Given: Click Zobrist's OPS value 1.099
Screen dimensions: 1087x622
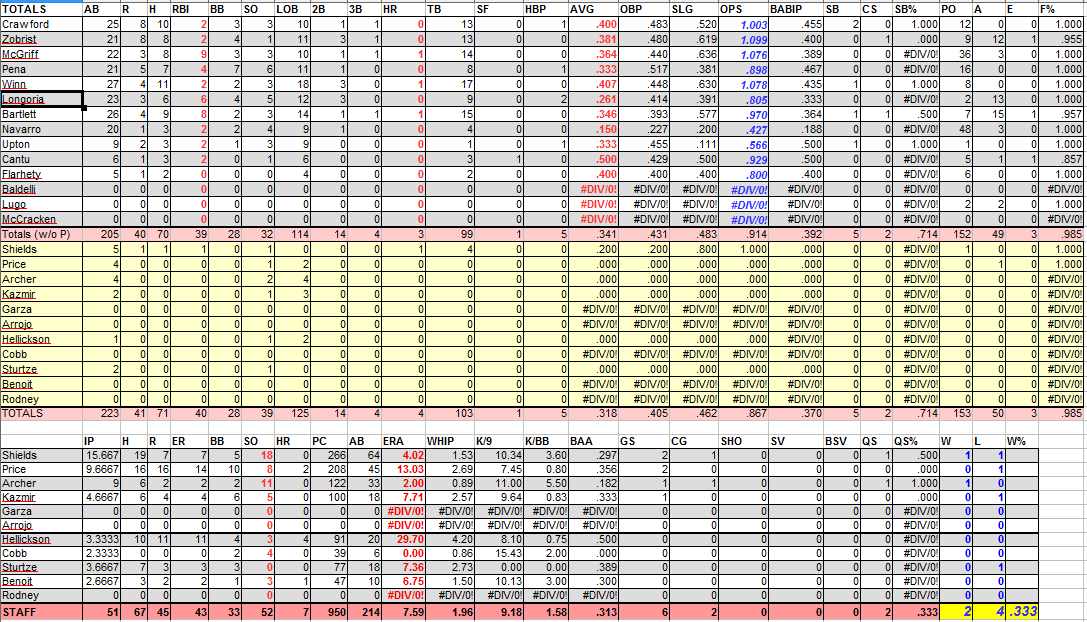Looking at the screenshot, I should point(744,40).
